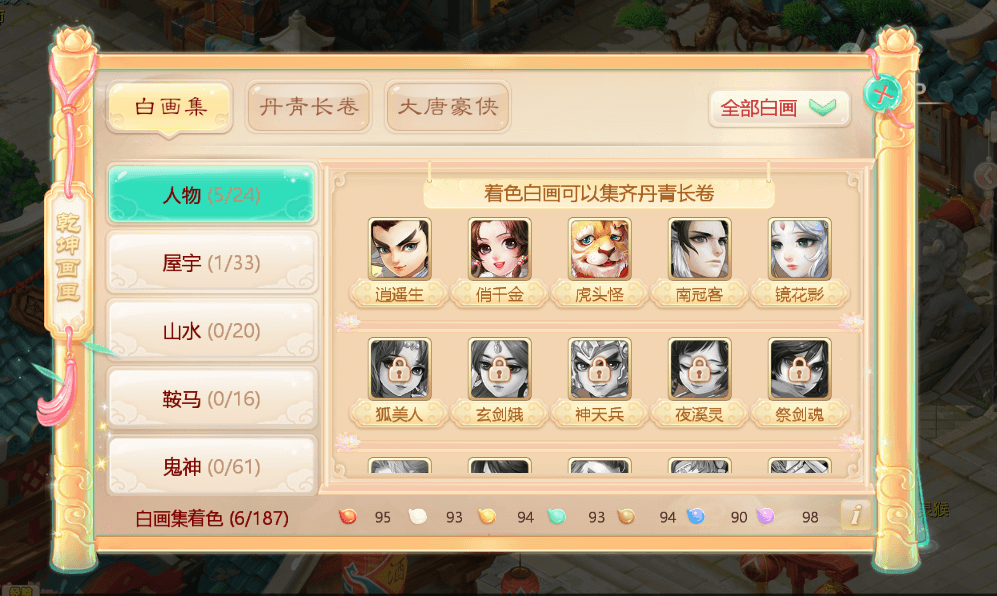Open the 鬼神 (0/61) category
The width and height of the screenshot is (997, 596).
coord(212,466)
